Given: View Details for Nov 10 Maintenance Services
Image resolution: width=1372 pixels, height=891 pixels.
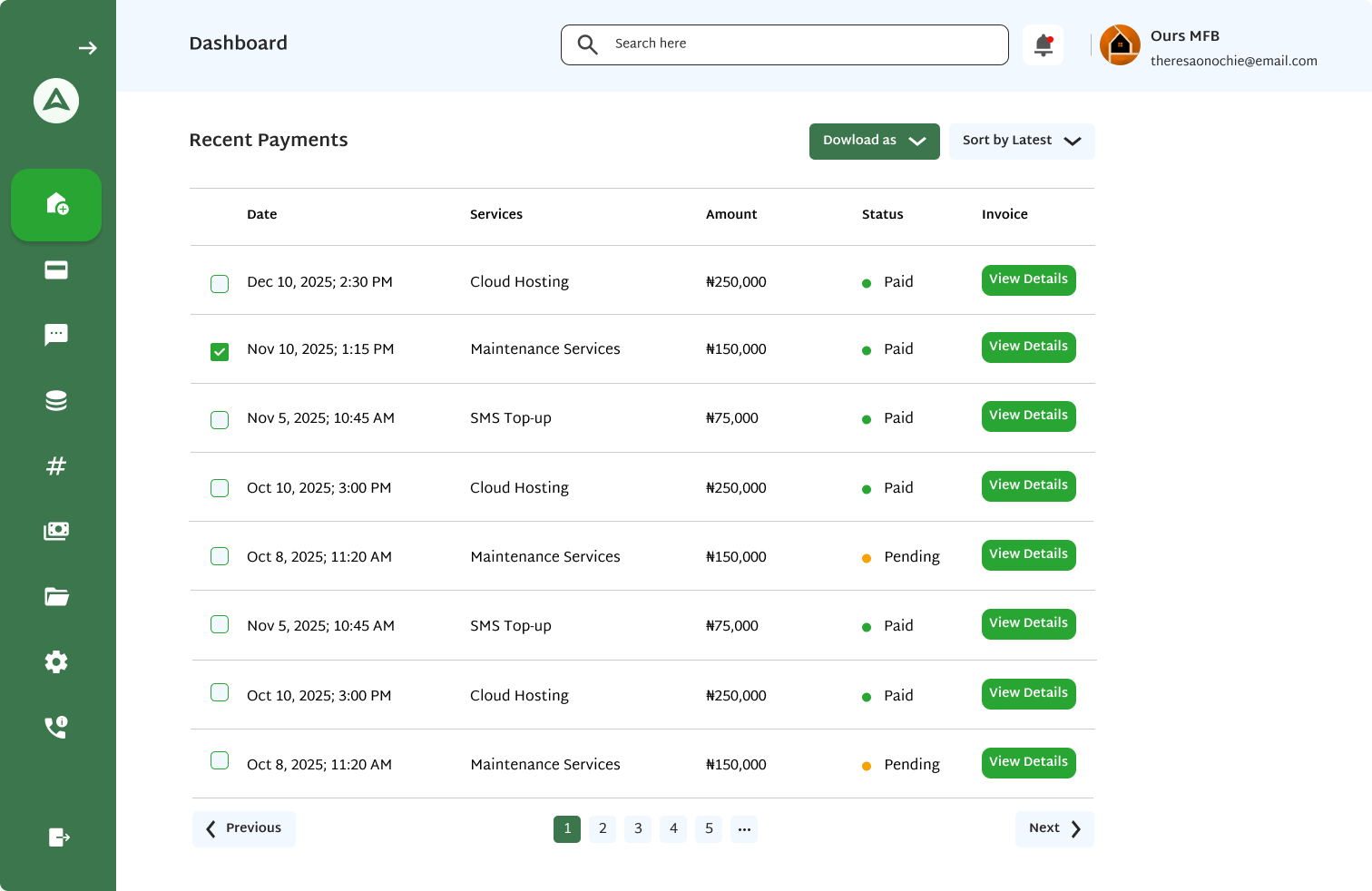Looking at the screenshot, I should [1029, 347].
